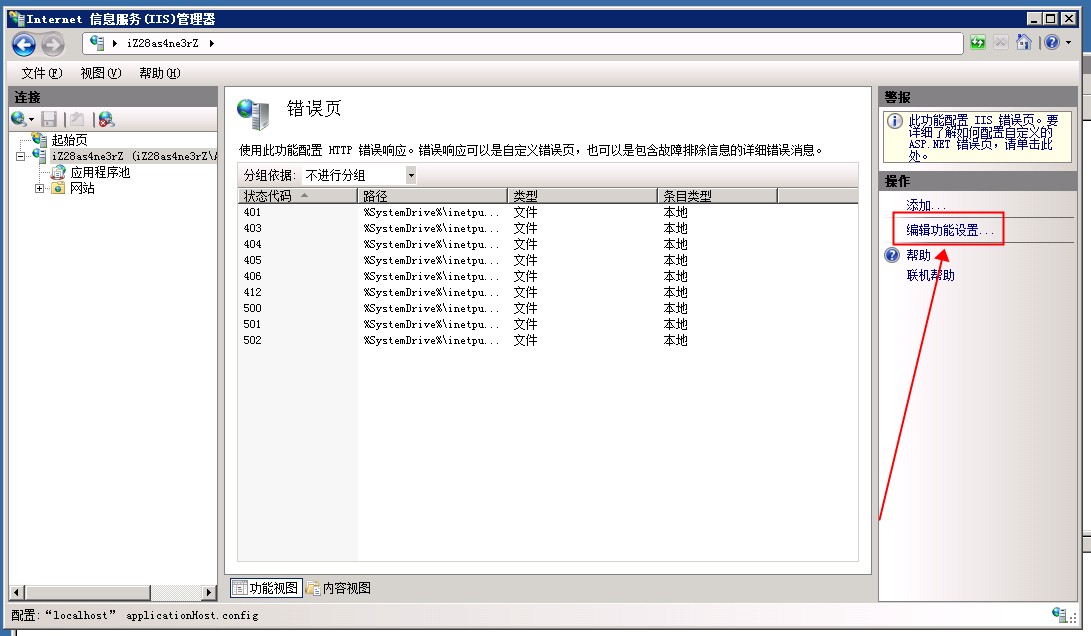
Task: Click the server icon in address bar
Action: [x=97, y=43]
